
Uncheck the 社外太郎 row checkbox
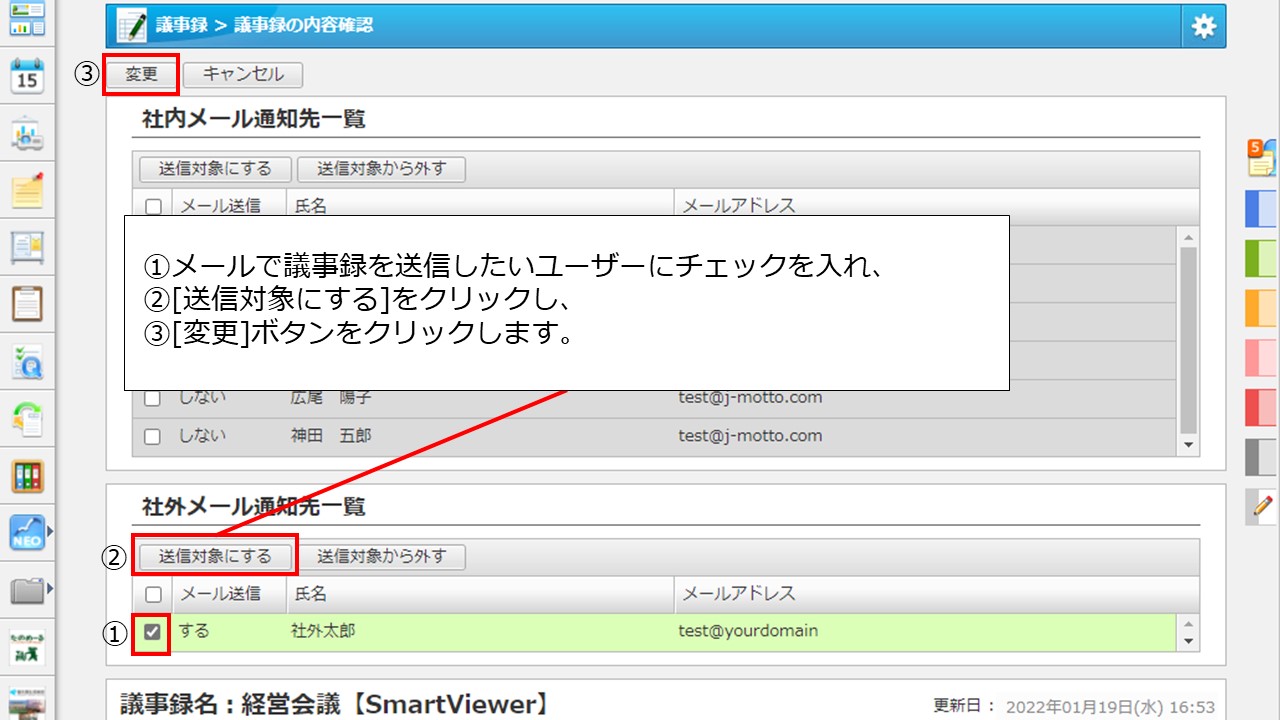point(153,632)
